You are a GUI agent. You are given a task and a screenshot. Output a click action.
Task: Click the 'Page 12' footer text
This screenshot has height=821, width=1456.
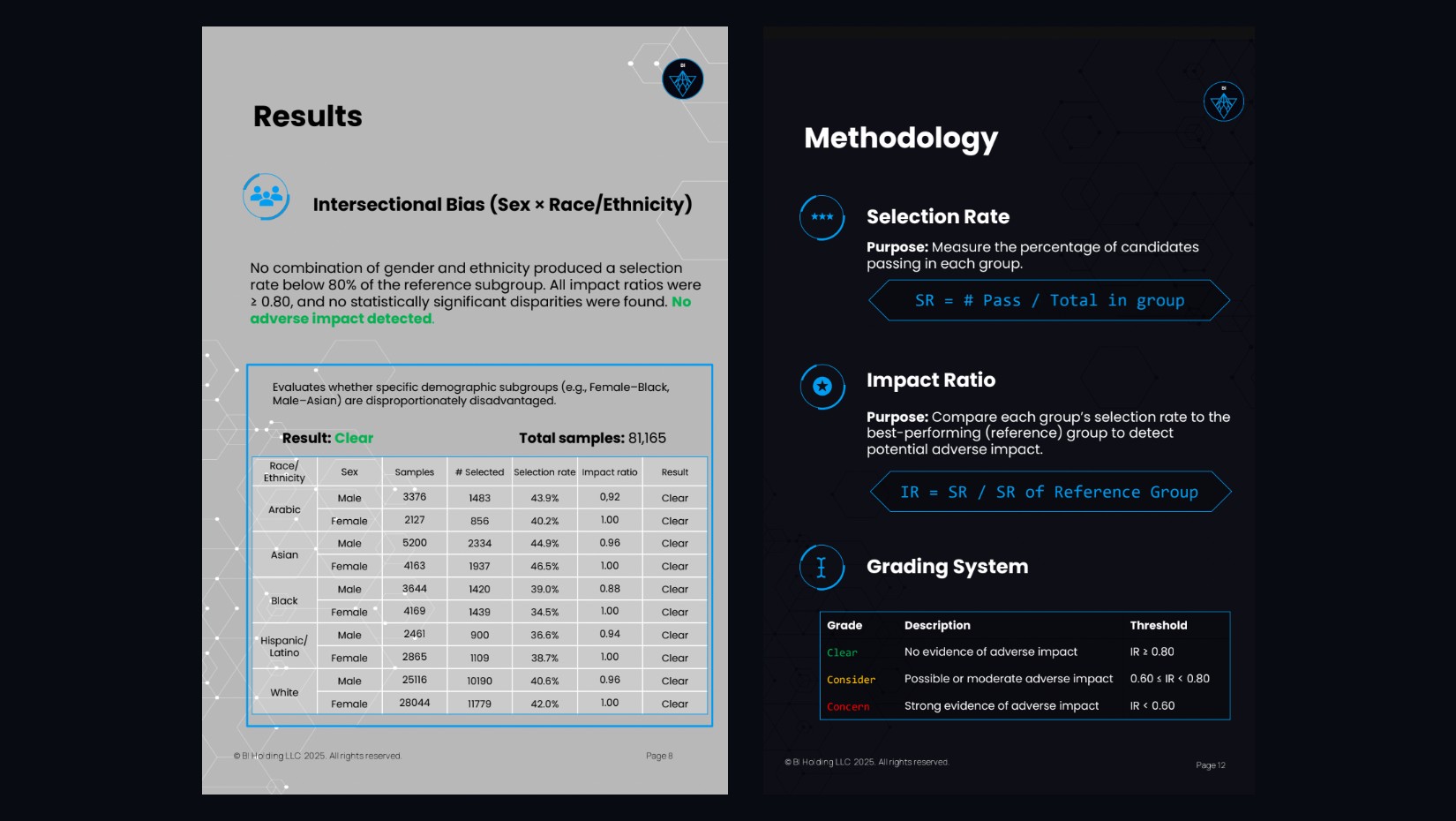1211,765
